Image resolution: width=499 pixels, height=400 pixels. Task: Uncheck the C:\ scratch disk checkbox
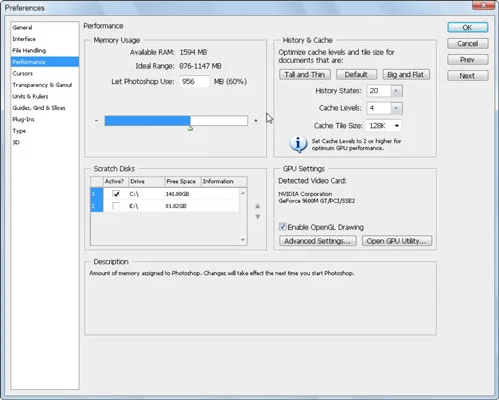[116, 194]
